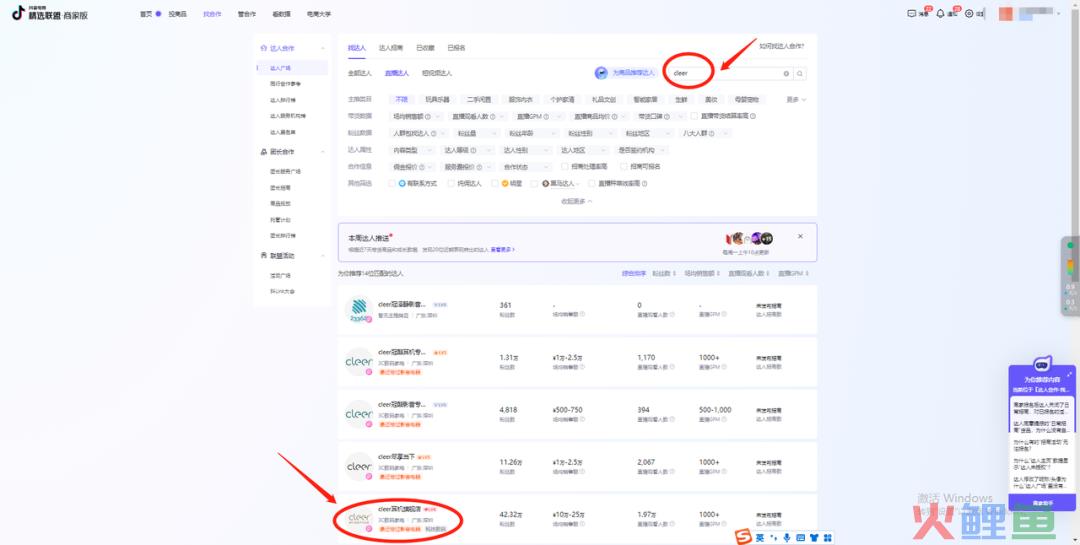Click the magnifier search icon
1080x545 pixels.
800,73
